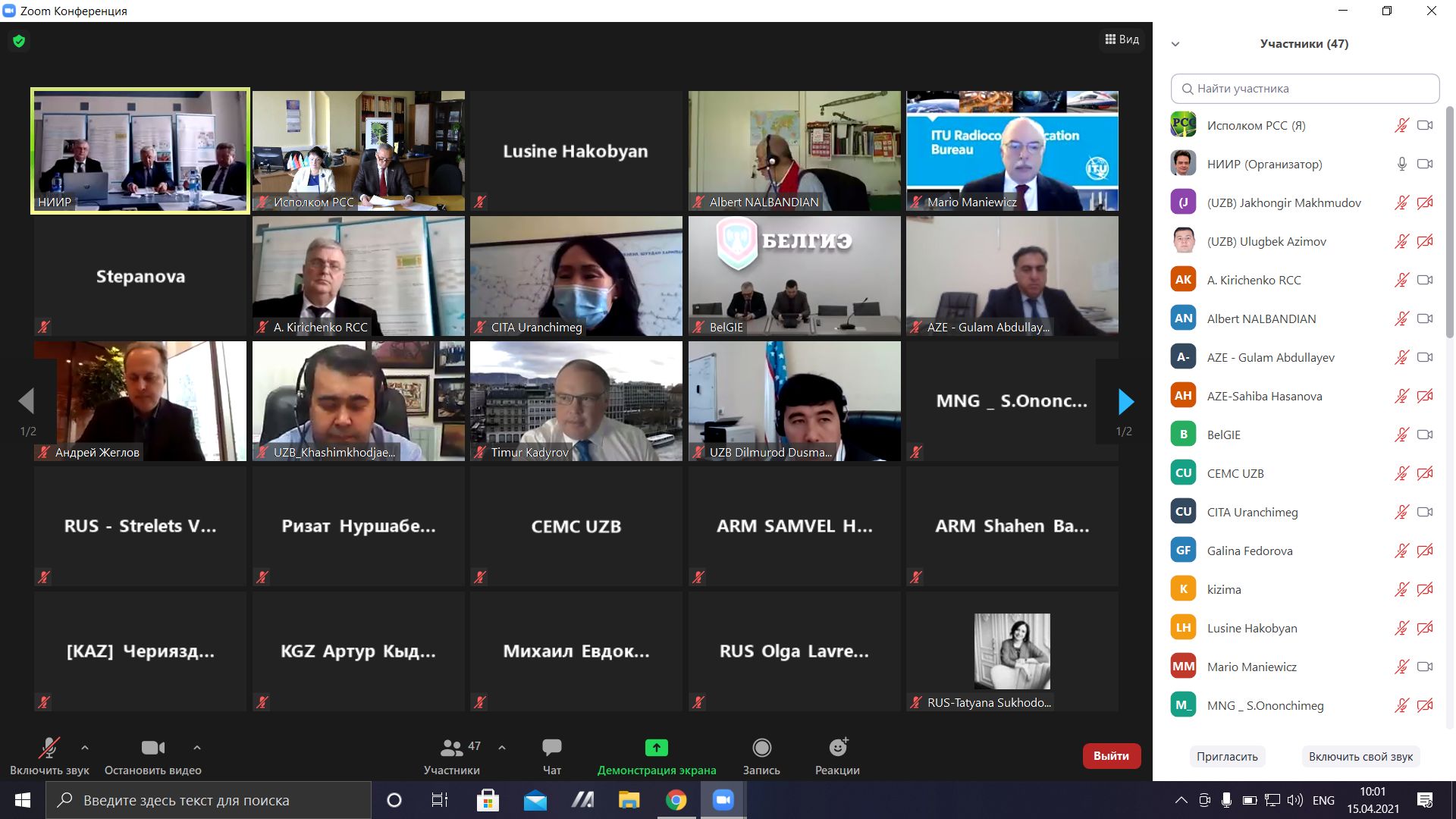This screenshot has height=819, width=1456.
Task: Click disabled camera icon of Galina Fedorova
Action: [x=1425, y=551]
